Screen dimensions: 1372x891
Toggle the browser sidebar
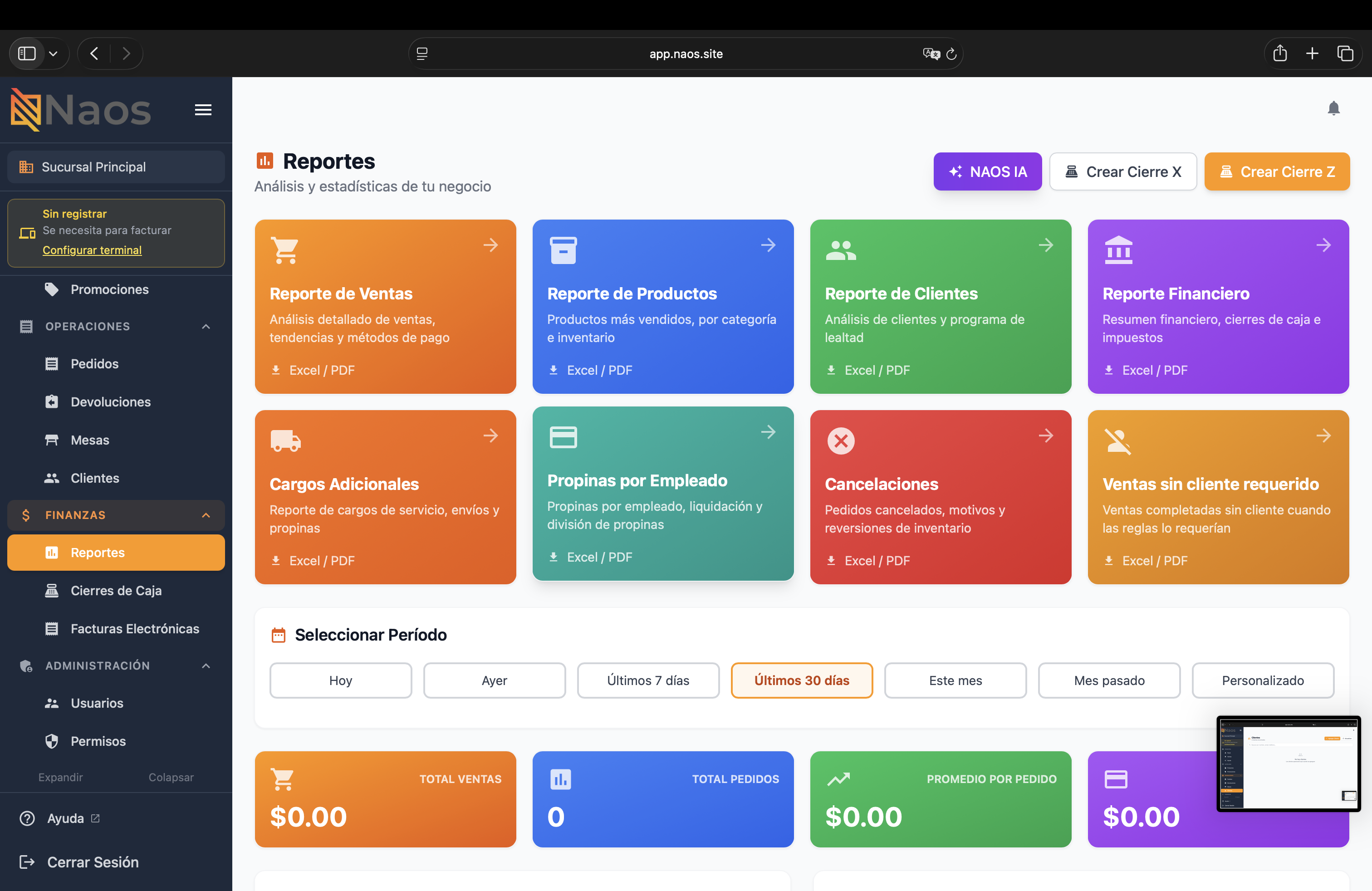point(27,54)
